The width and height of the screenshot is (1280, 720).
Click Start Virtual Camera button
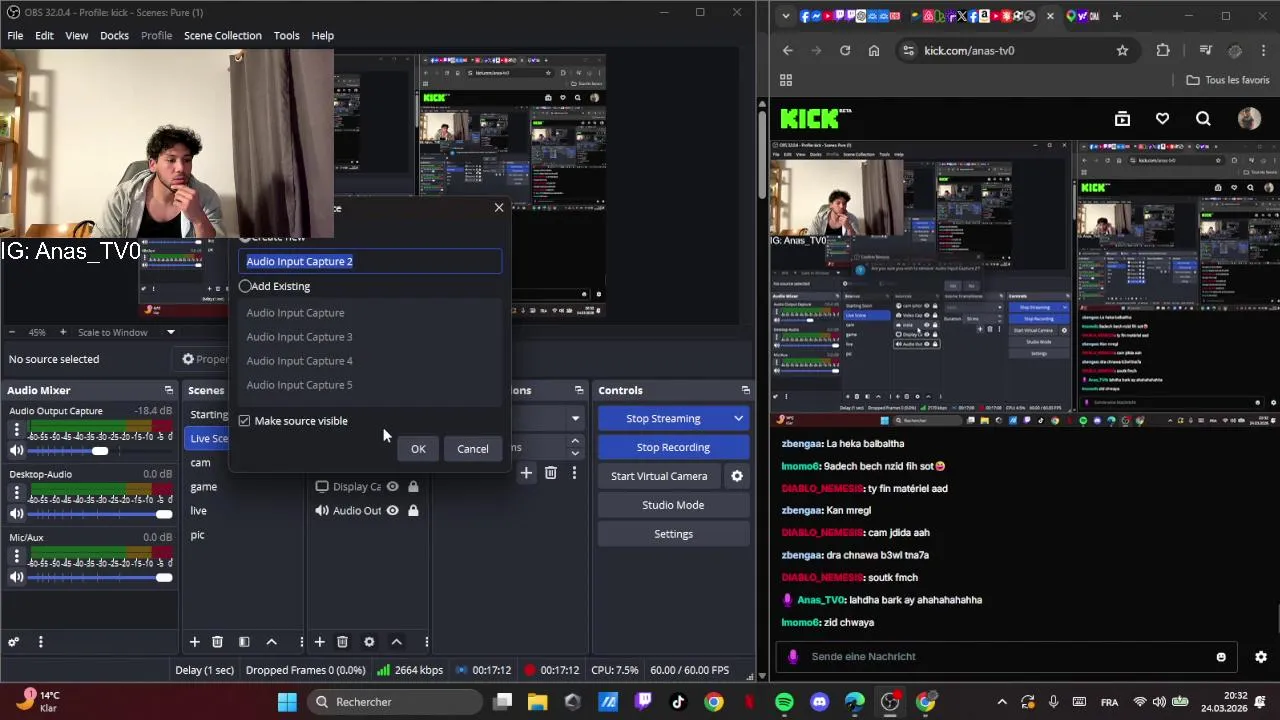659,476
